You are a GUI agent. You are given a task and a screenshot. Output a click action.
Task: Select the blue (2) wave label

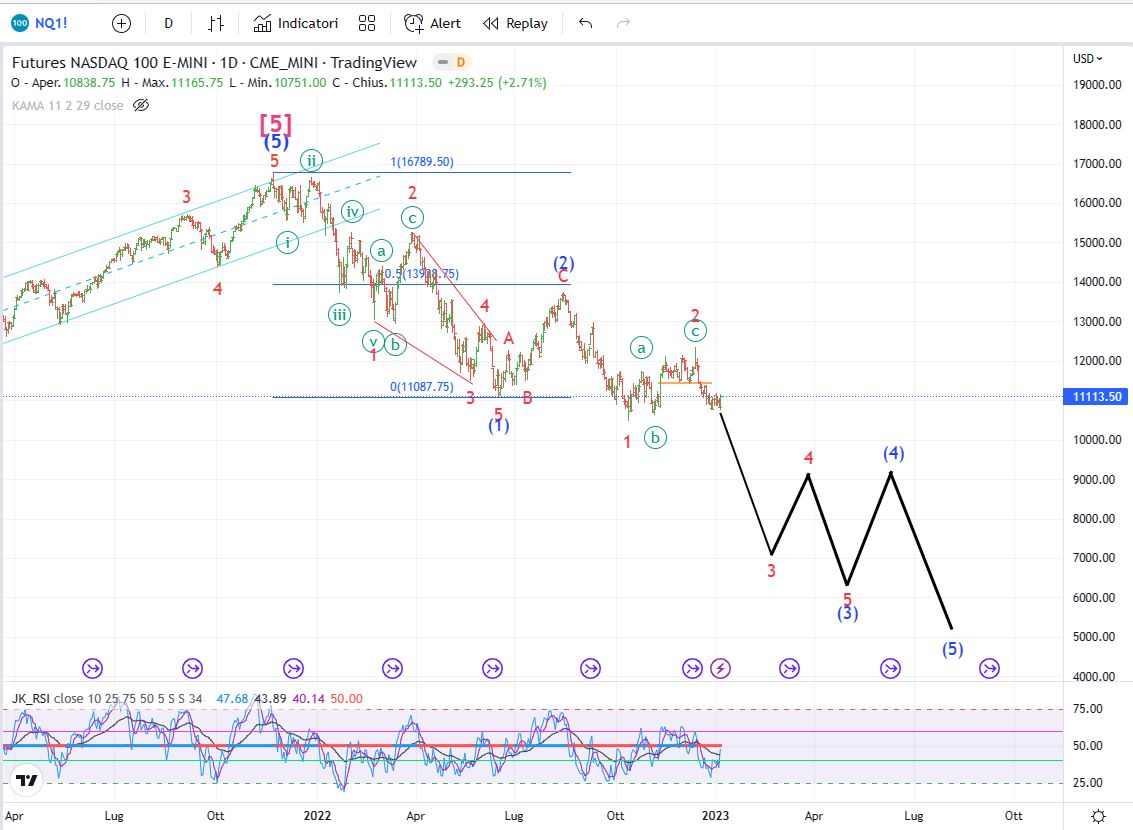pyautogui.click(x=564, y=262)
